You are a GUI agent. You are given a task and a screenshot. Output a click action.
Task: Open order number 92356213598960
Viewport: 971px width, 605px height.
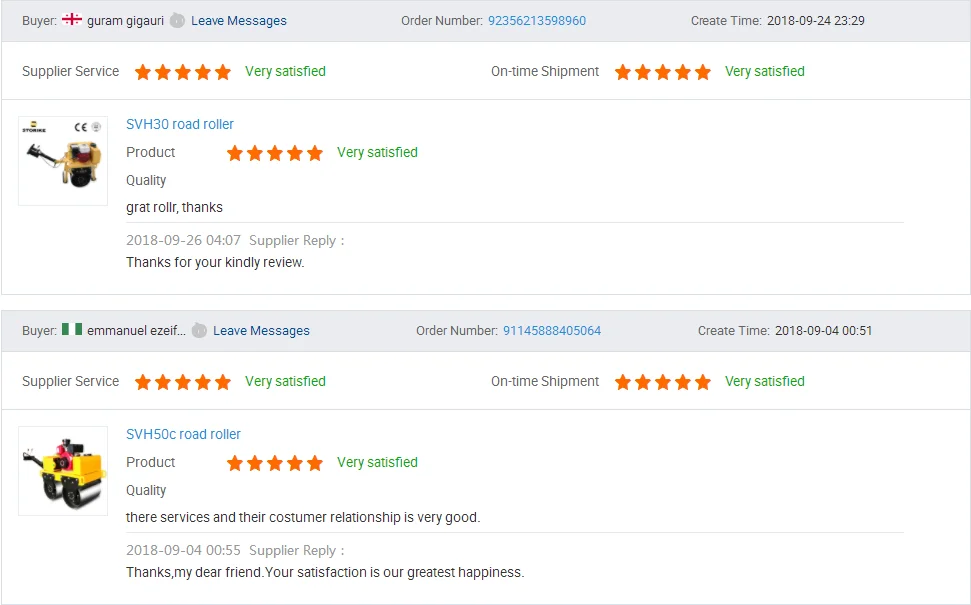pyautogui.click(x=537, y=21)
